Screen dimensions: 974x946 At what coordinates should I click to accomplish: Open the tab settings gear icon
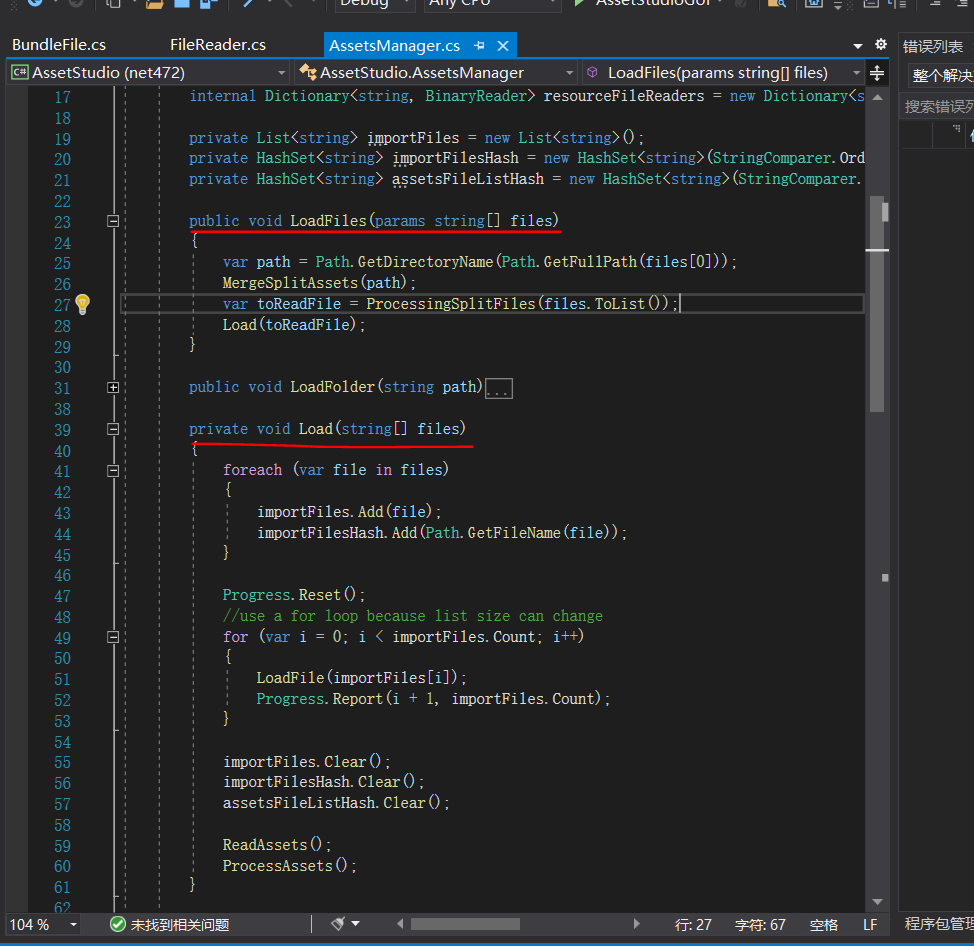point(880,45)
